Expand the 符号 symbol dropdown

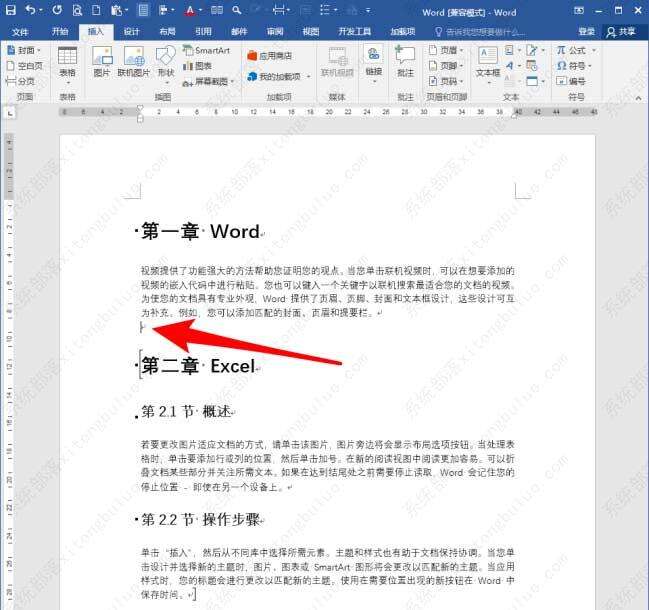tap(590, 66)
